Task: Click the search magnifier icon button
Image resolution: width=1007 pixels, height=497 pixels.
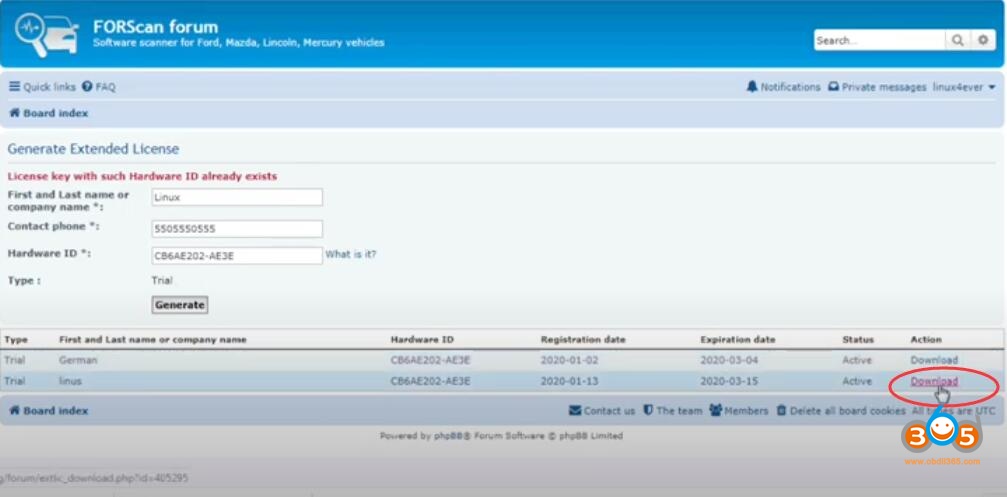Action: (957, 40)
